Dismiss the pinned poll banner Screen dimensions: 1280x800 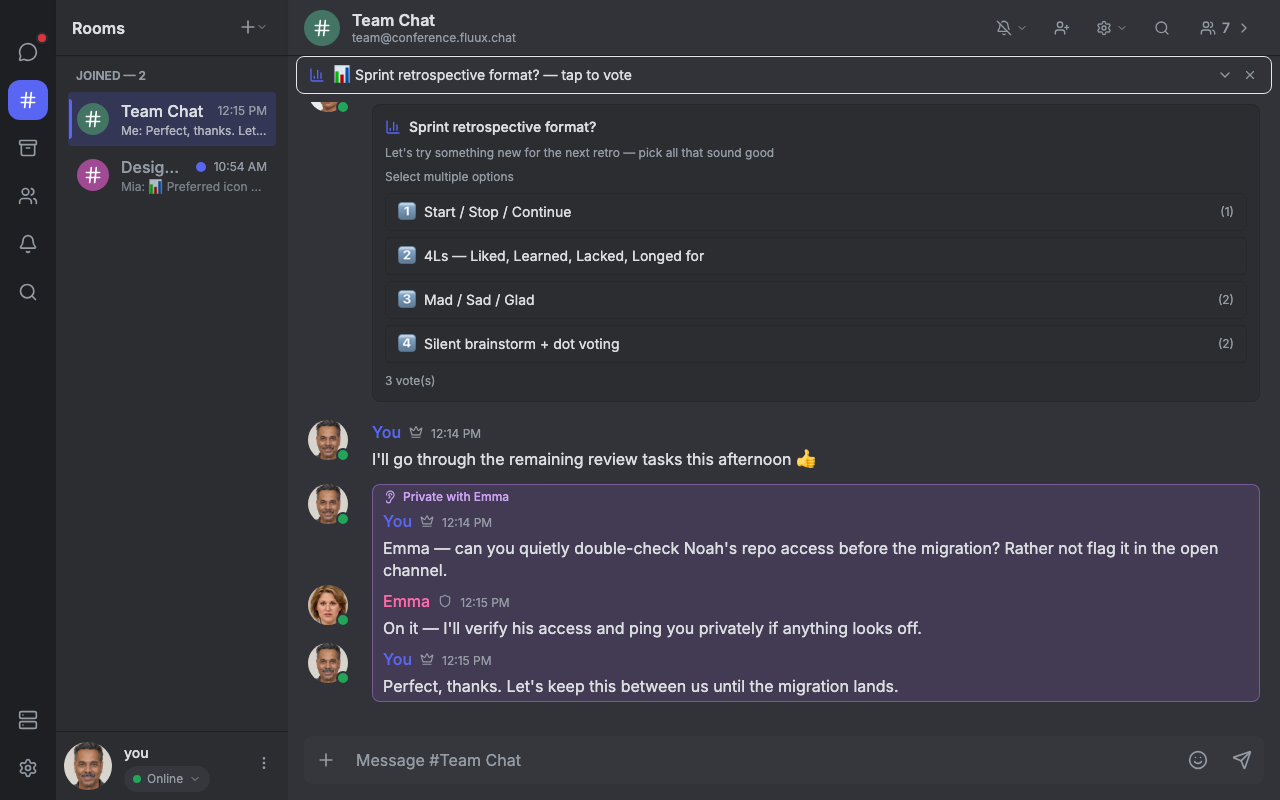click(1250, 75)
